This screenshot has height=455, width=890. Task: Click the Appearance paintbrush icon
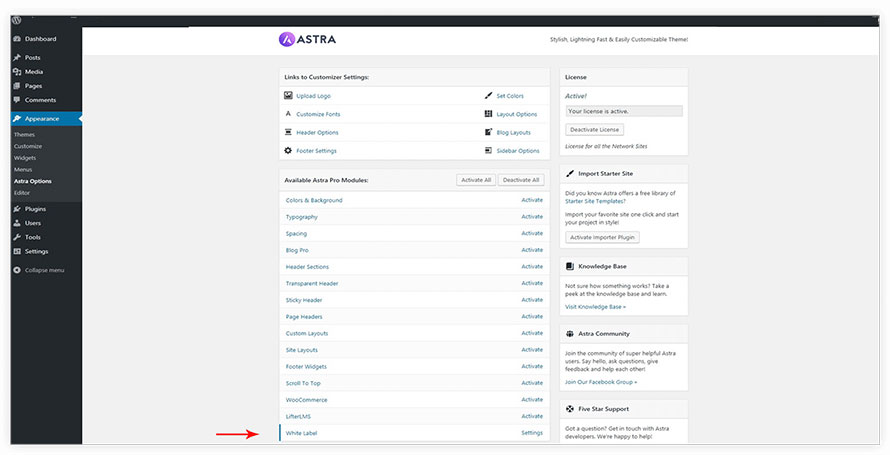tap(17, 119)
